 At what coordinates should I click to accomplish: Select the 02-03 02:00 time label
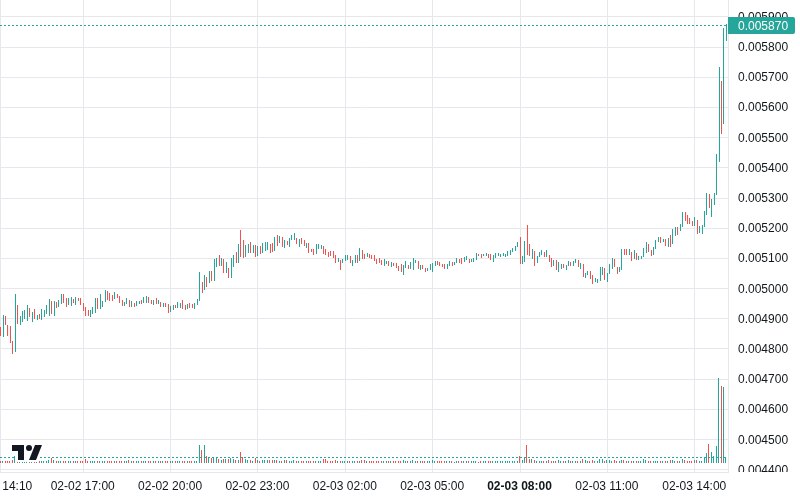pyautogui.click(x=345, y=486)
